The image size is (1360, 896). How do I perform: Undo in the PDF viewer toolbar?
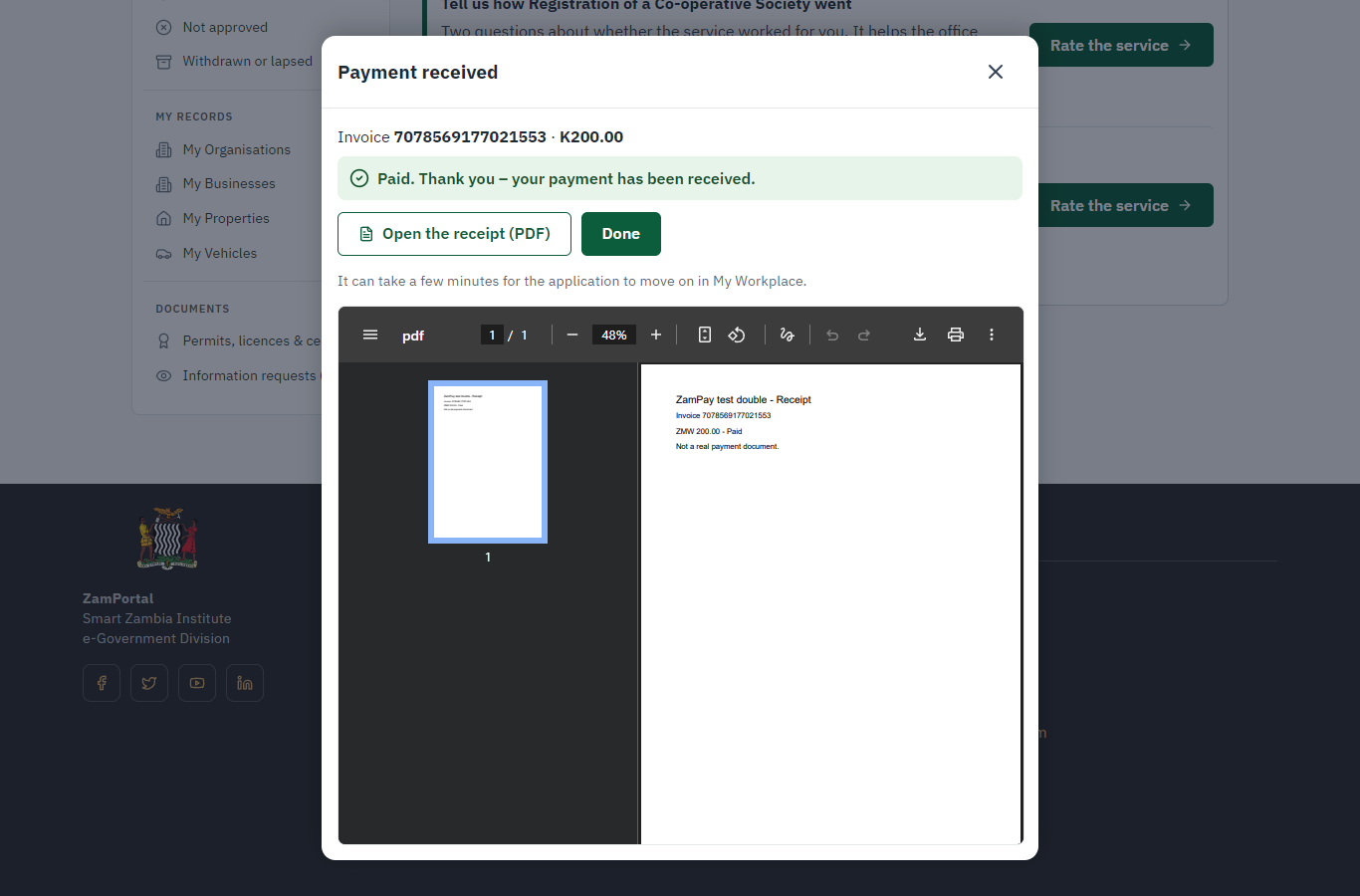tap(832, 335)
